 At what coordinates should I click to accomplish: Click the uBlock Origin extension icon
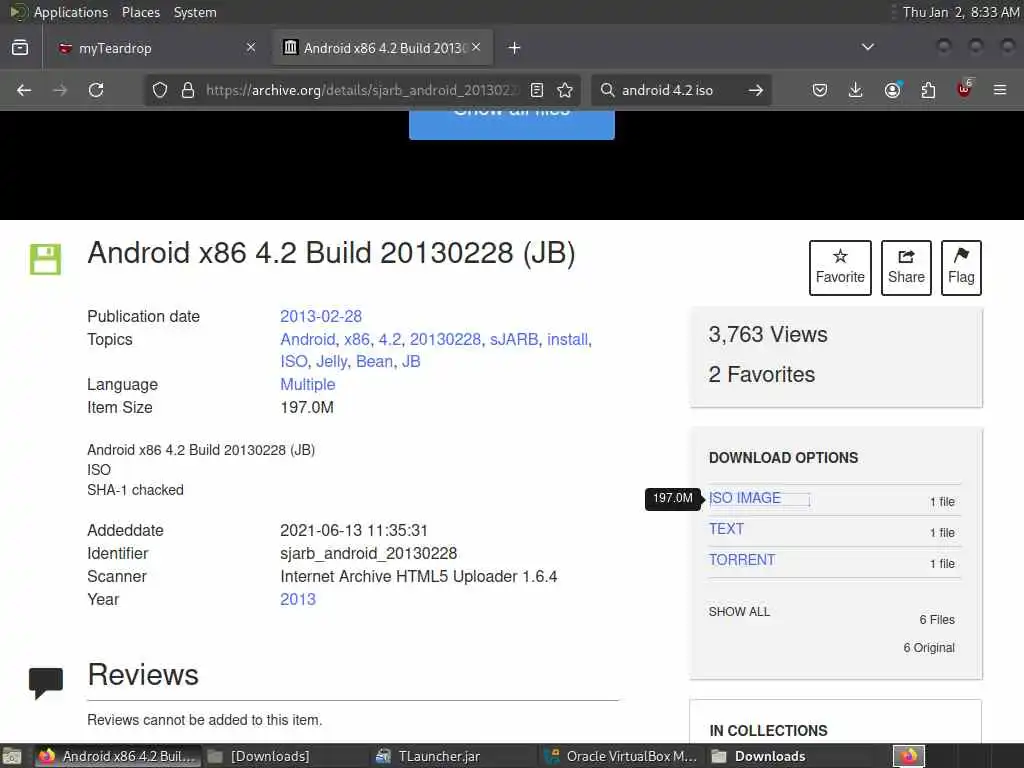(x=964, y=89)
